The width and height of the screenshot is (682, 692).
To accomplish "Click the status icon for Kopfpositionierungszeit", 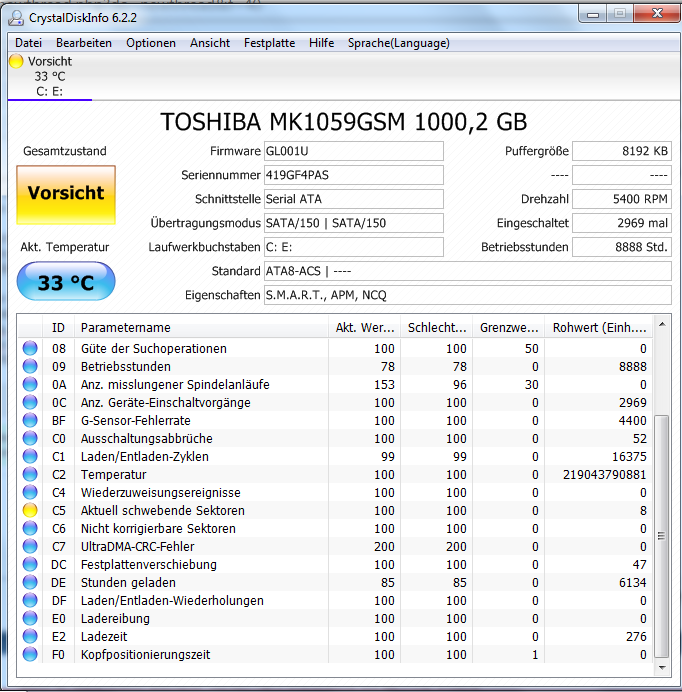I will click(30, 654).
